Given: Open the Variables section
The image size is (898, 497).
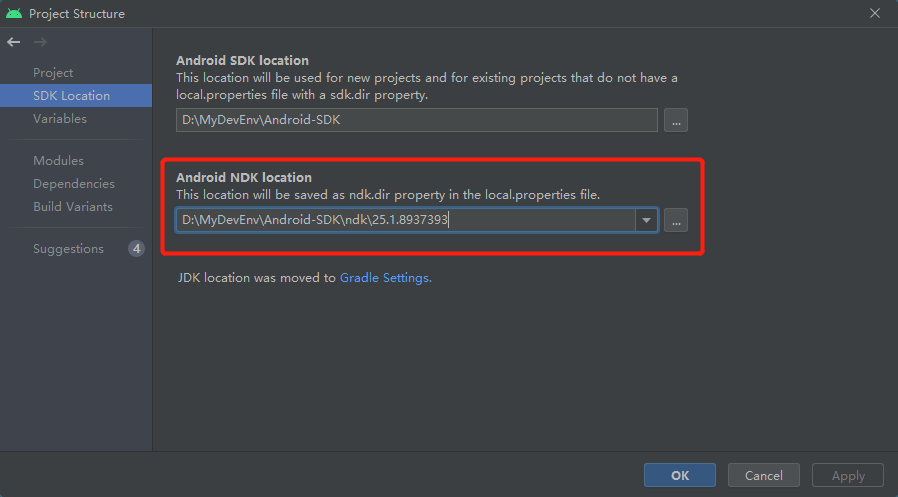Looking at the screenshot, I should [60, 119].
